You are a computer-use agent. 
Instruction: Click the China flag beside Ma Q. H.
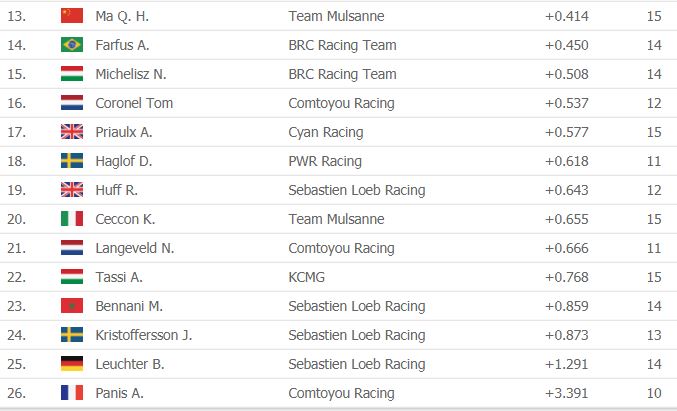tap(71, 16)
